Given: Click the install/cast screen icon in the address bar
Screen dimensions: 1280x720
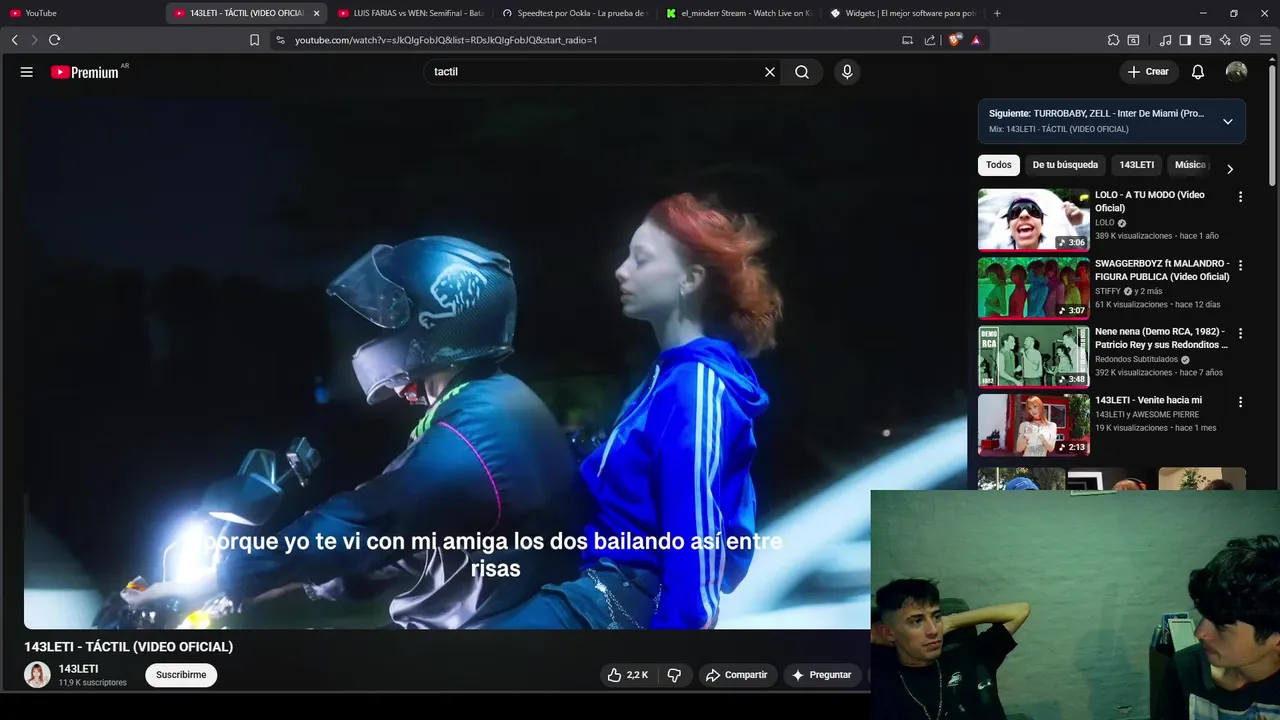Looking at the screenshot, I should [x=907, y=40].
